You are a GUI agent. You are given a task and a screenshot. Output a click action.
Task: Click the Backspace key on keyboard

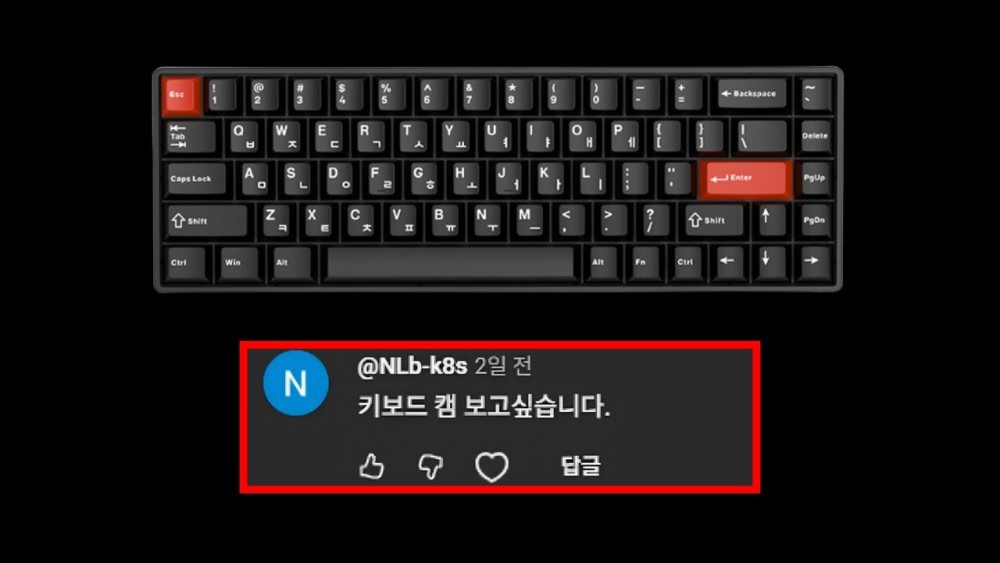751,94
